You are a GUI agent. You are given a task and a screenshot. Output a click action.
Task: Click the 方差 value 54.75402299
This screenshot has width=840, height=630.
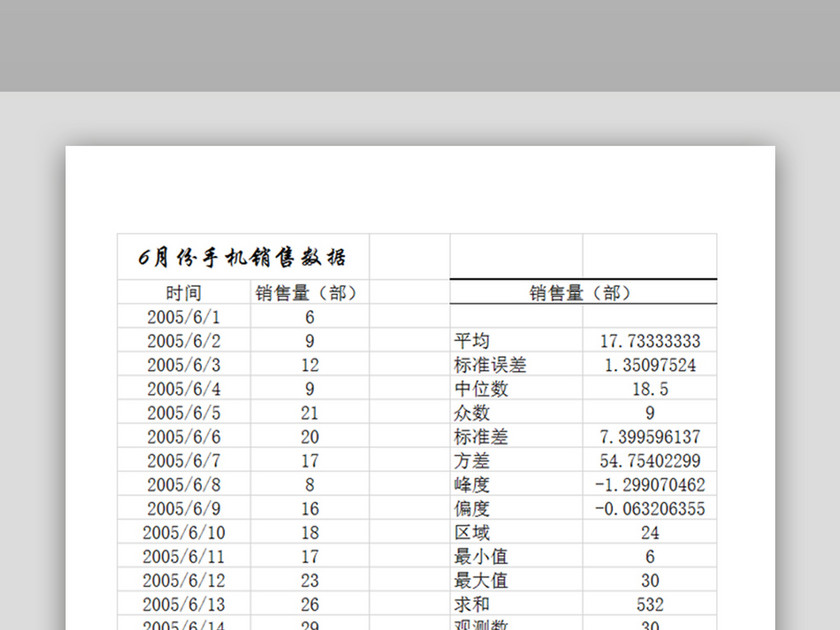coord(650,461)
